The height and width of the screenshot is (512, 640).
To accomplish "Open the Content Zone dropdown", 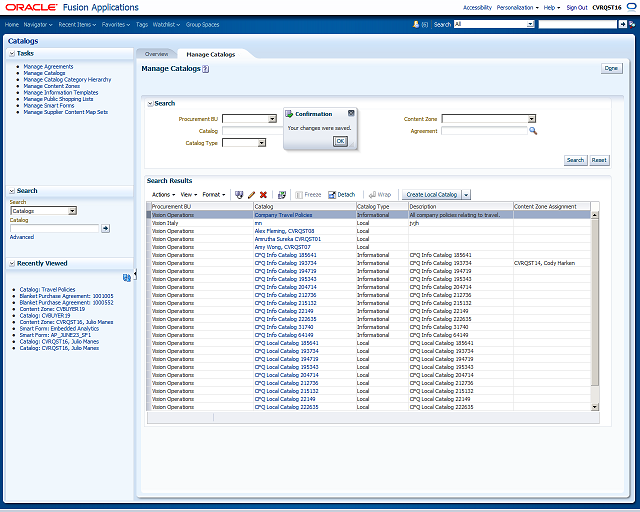I will pyautogui.click(x=531, y=119).
